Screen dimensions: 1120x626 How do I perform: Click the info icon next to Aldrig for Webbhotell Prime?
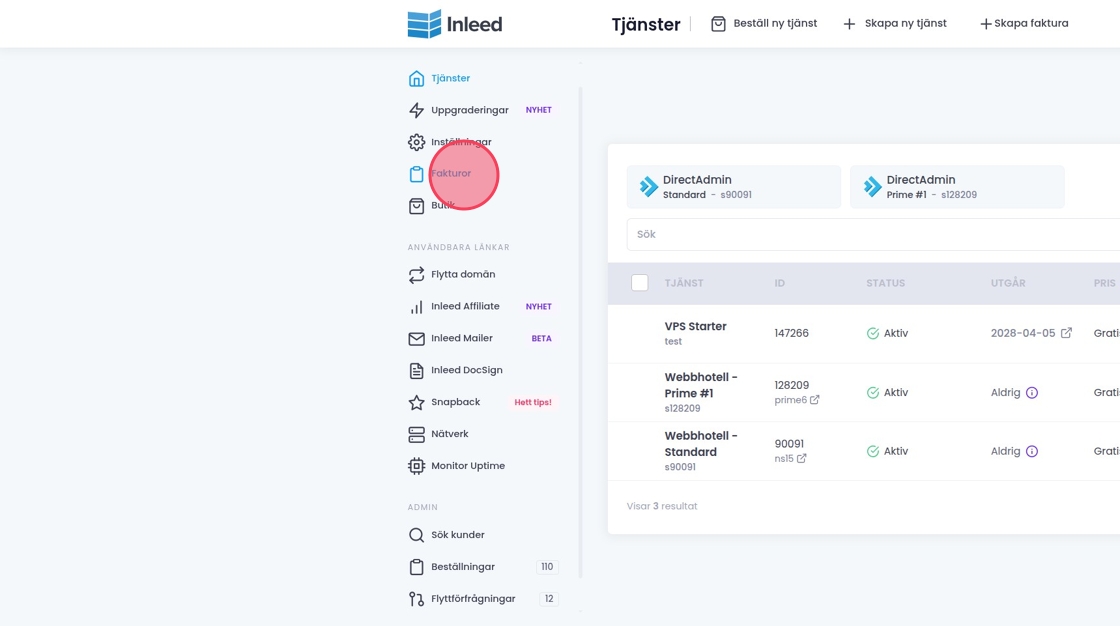click(1032, 393)
